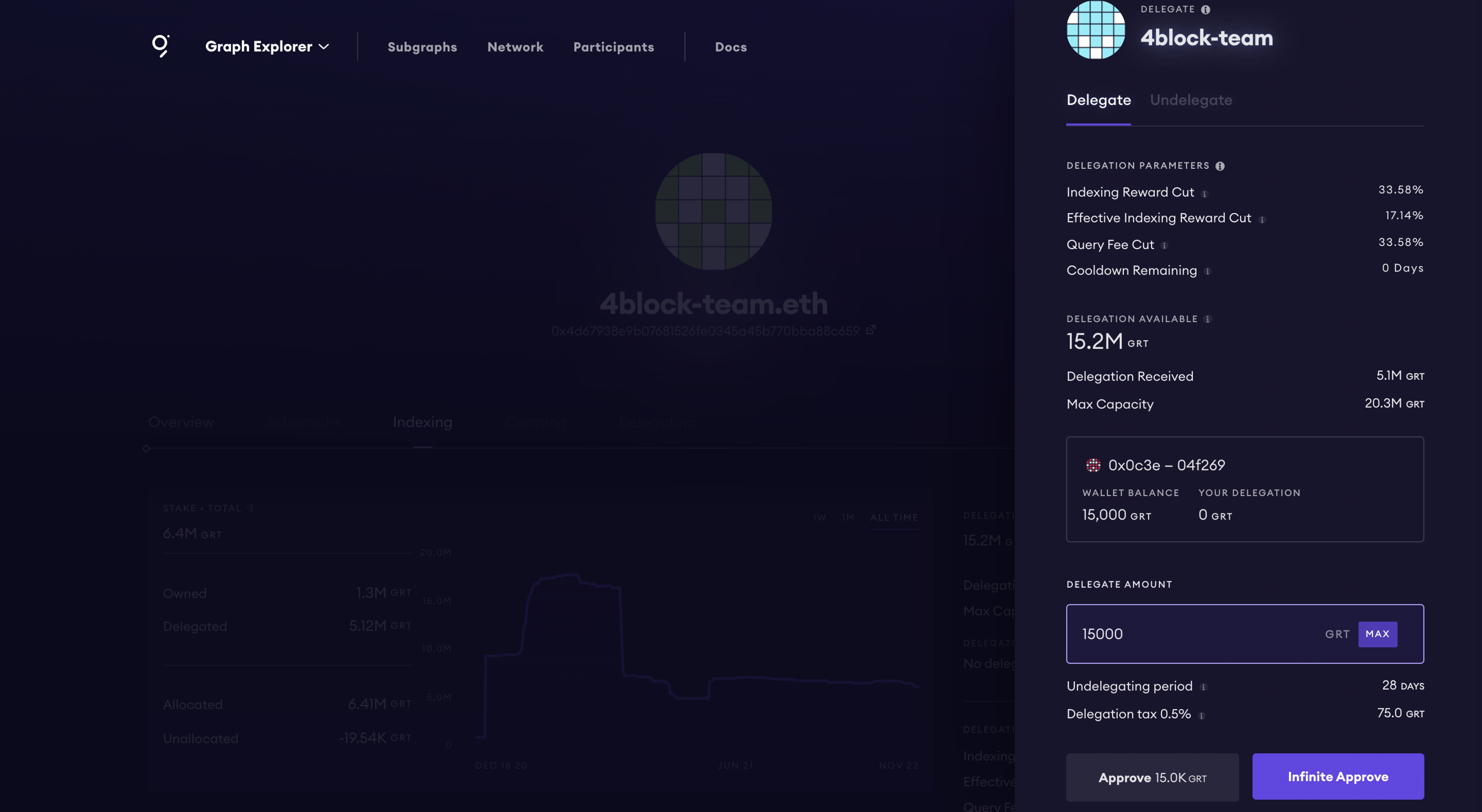The height and width of the screenshot is (812, 1482).
Task: Click Delegation Available info icon
Action: [x=1207, y=319]
